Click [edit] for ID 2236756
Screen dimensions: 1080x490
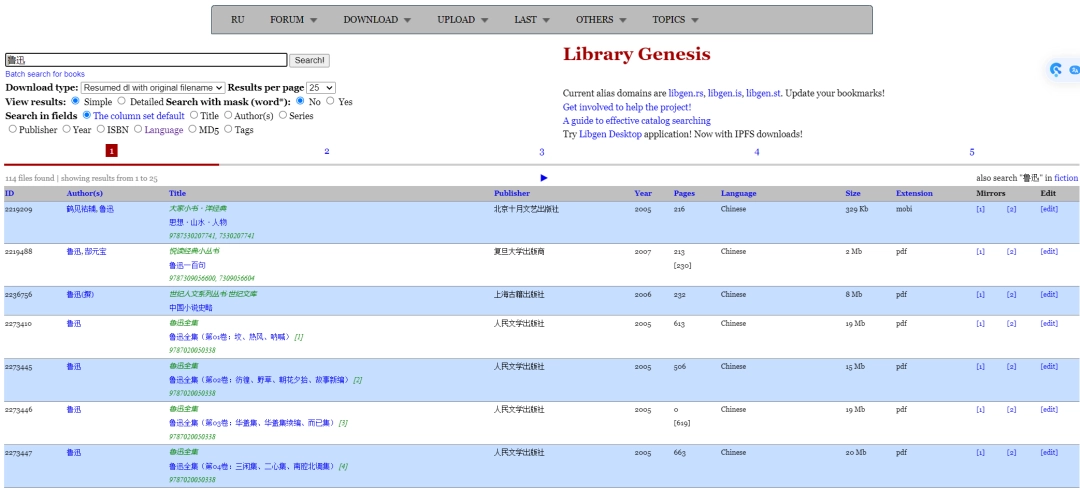click(1049, 295)
